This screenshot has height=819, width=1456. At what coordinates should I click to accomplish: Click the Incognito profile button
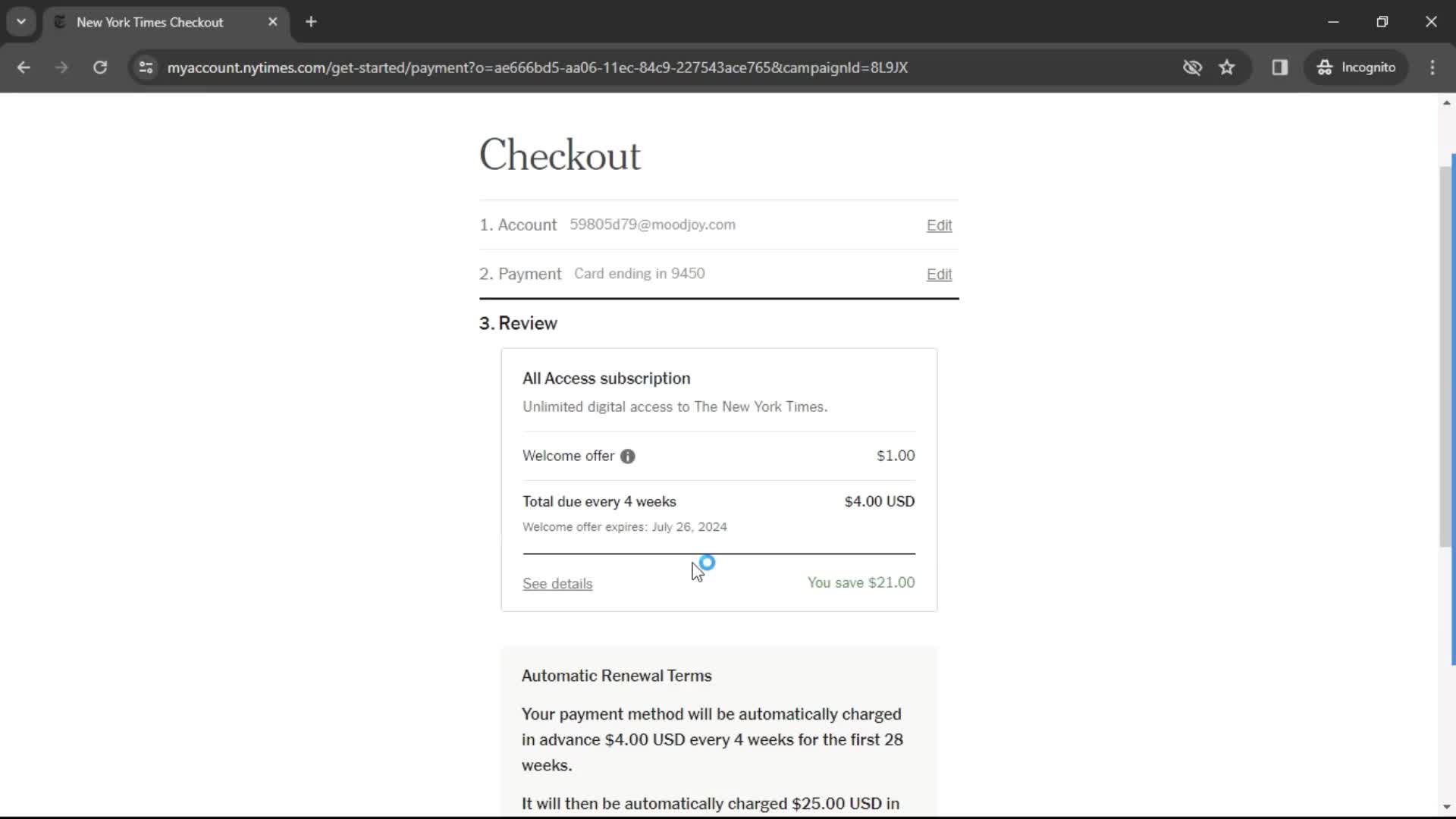click(x=1357, y=67)
